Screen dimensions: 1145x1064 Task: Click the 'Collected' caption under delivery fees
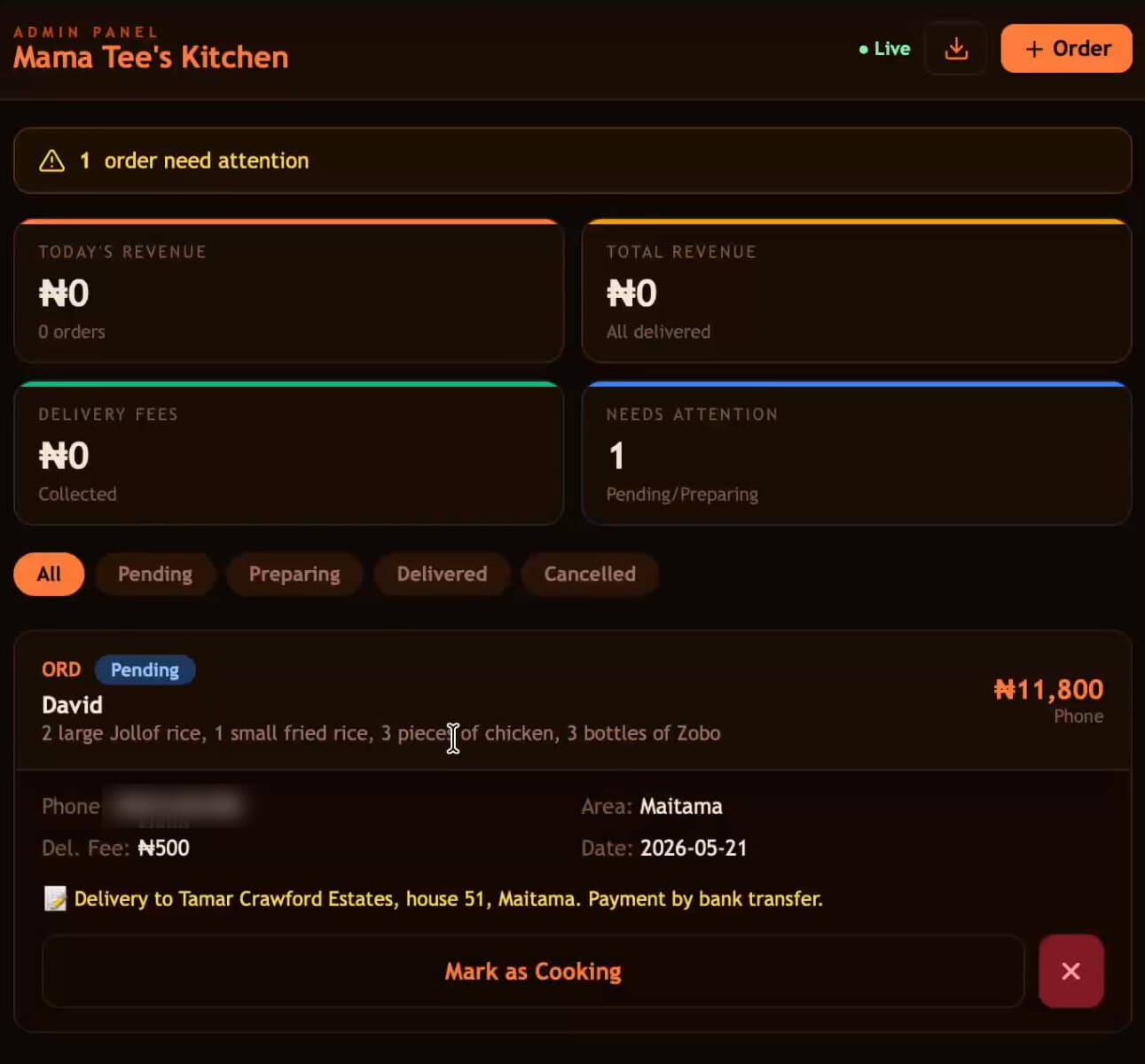77,494
